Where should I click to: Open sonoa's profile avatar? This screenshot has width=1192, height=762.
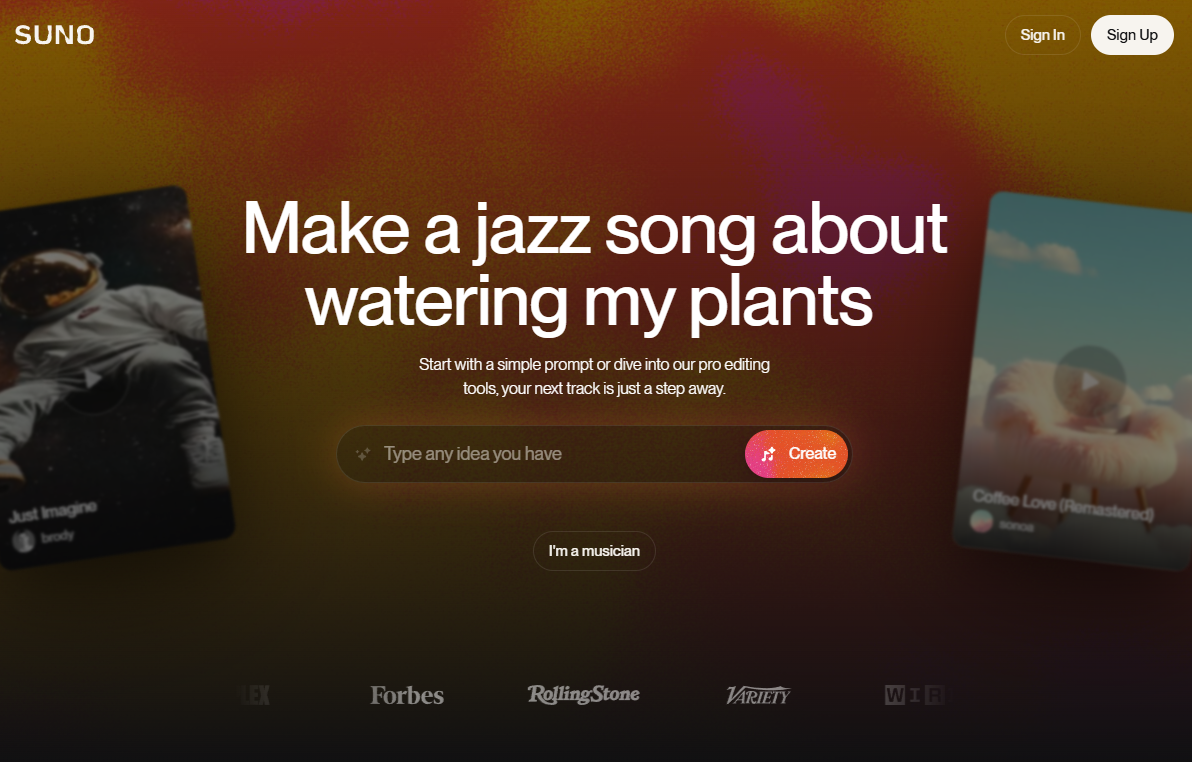[981, 521]
